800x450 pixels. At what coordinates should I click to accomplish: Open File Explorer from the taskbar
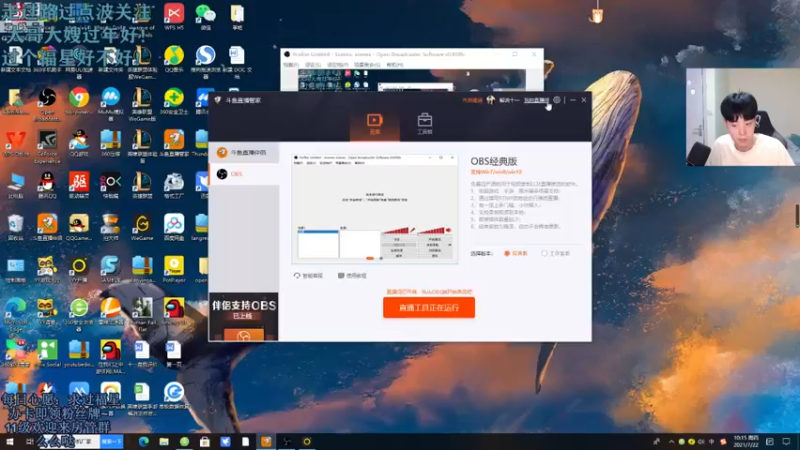[x=164, y=442]
